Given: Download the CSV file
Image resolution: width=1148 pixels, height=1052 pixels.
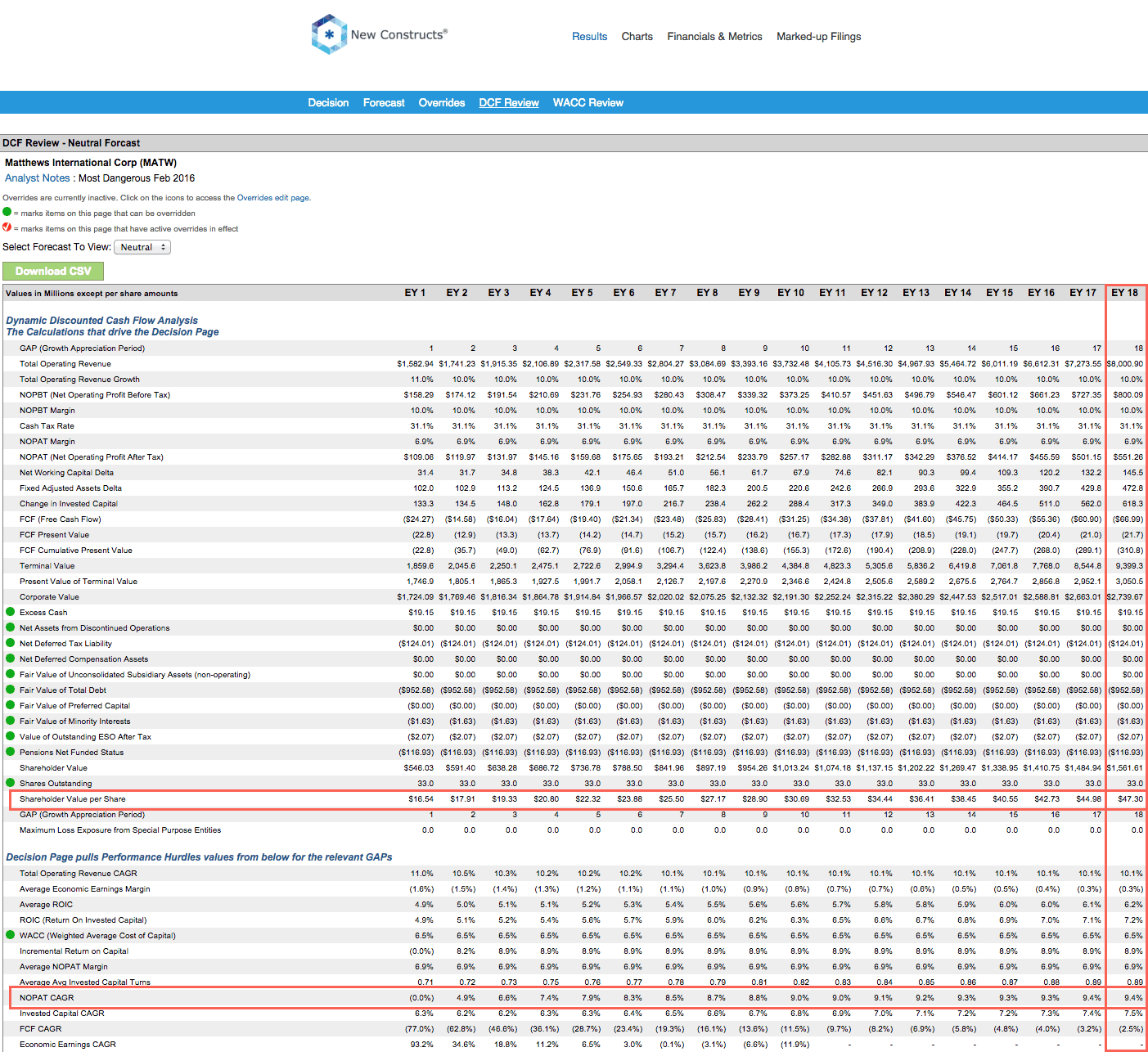Looking at the screenshot, I should click(53, 271).
